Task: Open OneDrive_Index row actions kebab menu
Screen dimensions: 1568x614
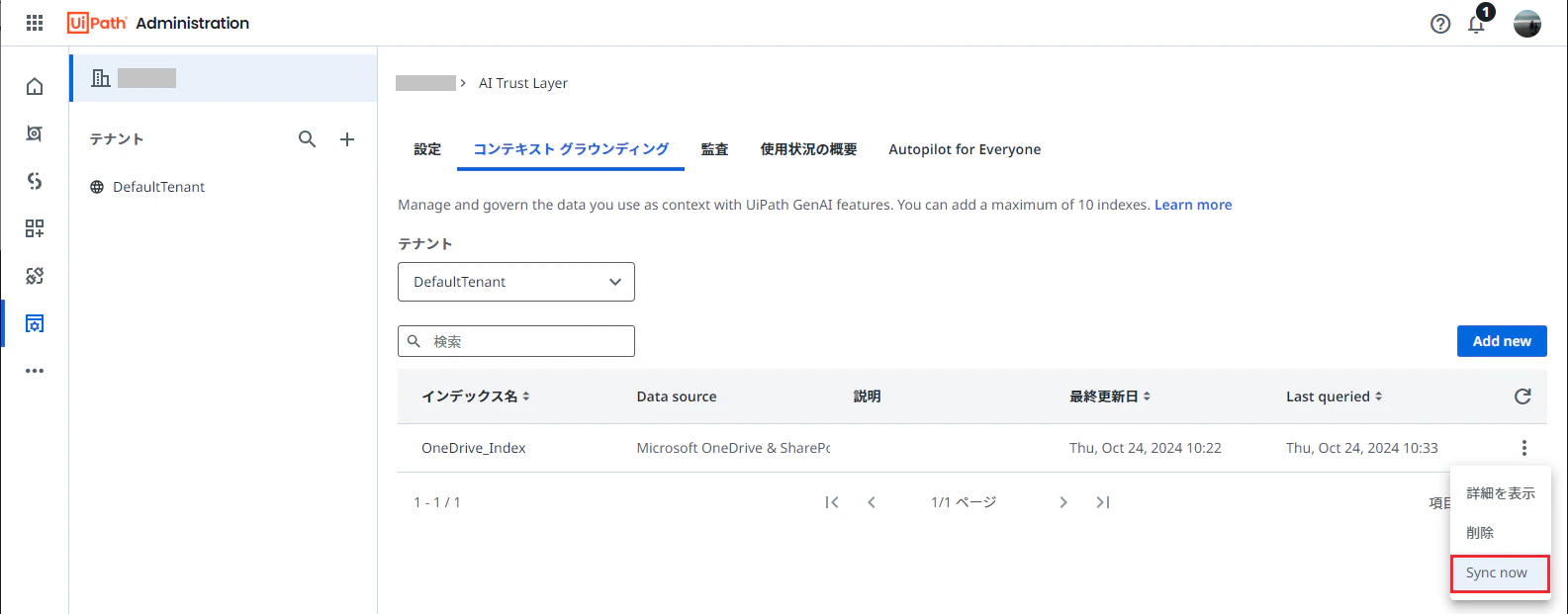Action: [1524, 448]
